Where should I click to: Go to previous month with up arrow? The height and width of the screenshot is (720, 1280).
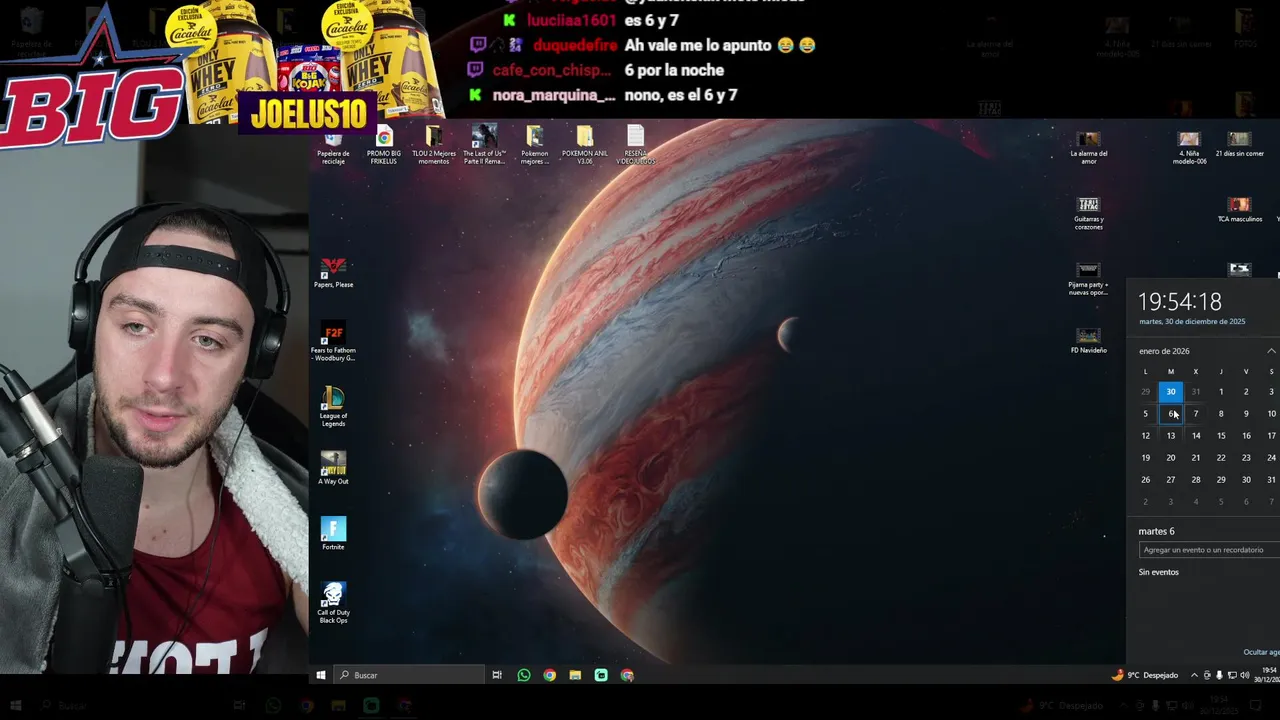(1271, 351)
